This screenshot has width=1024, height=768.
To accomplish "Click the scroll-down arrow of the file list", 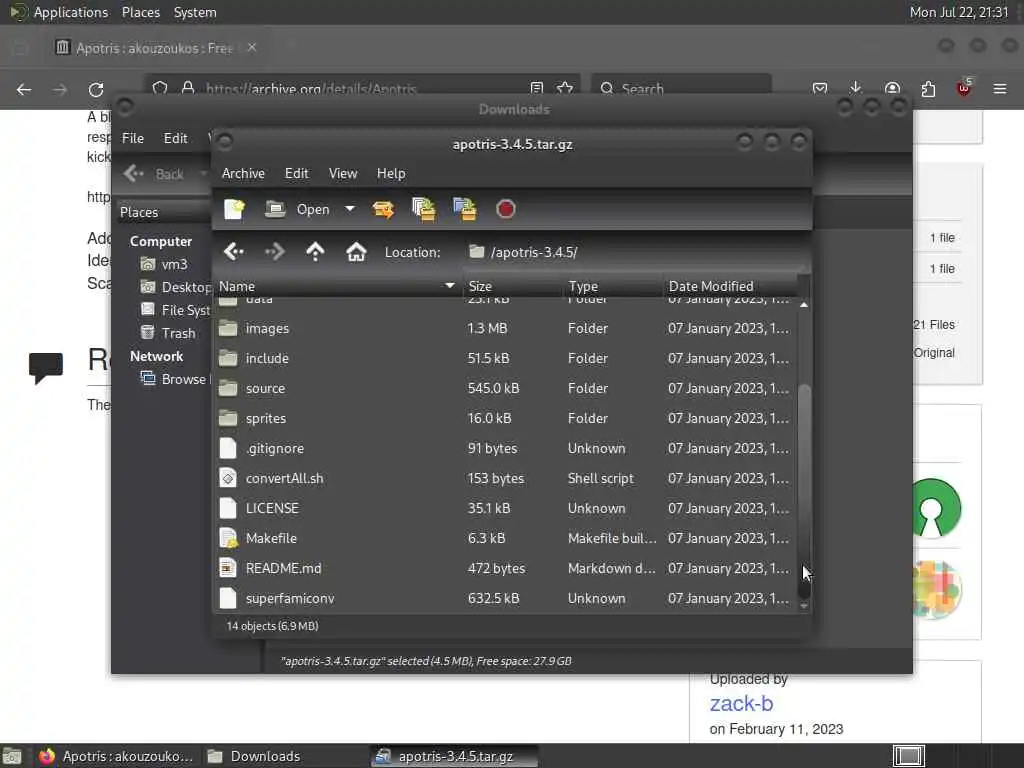I will (804, 606).
